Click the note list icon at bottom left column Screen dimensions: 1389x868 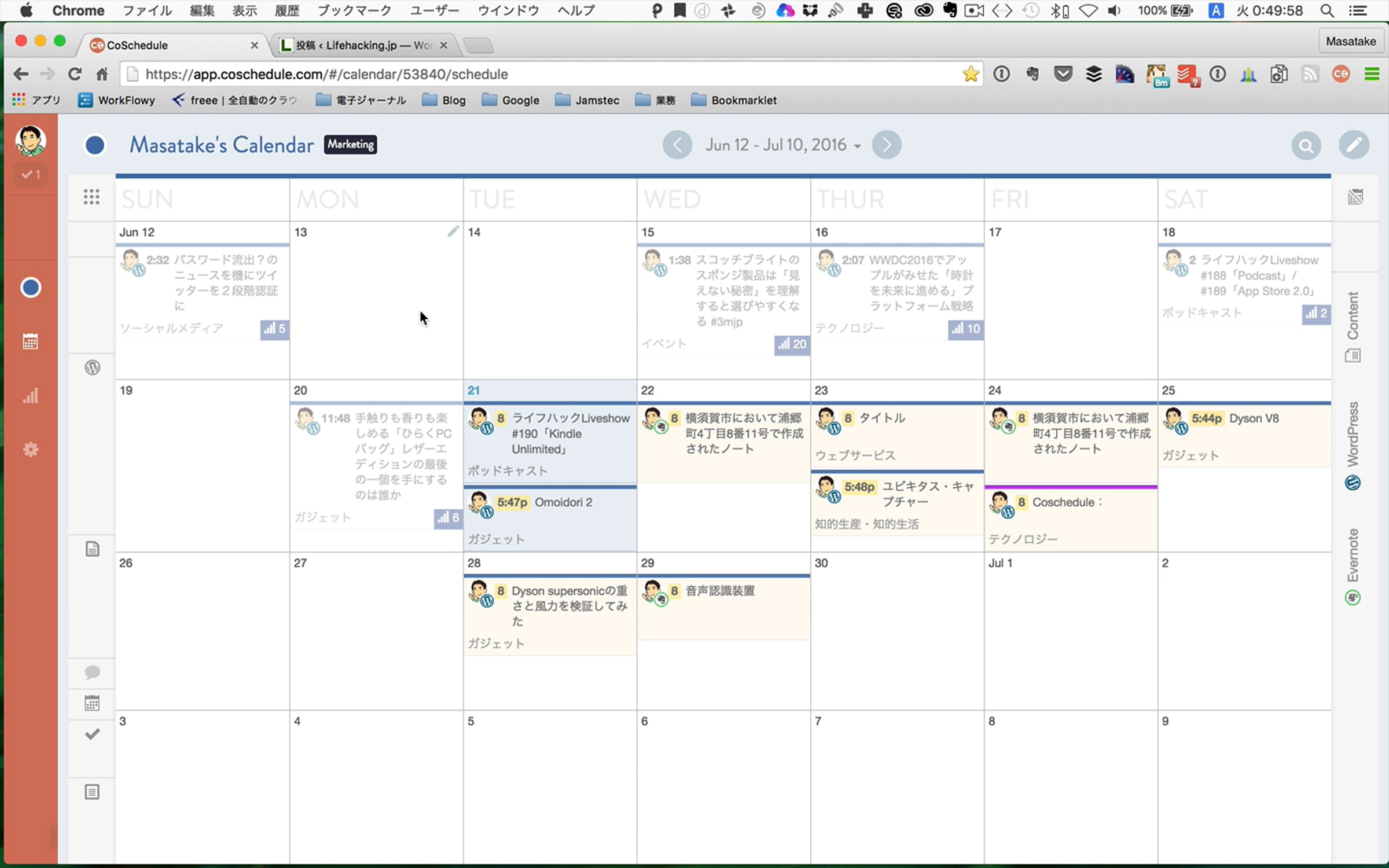(93, 792)
